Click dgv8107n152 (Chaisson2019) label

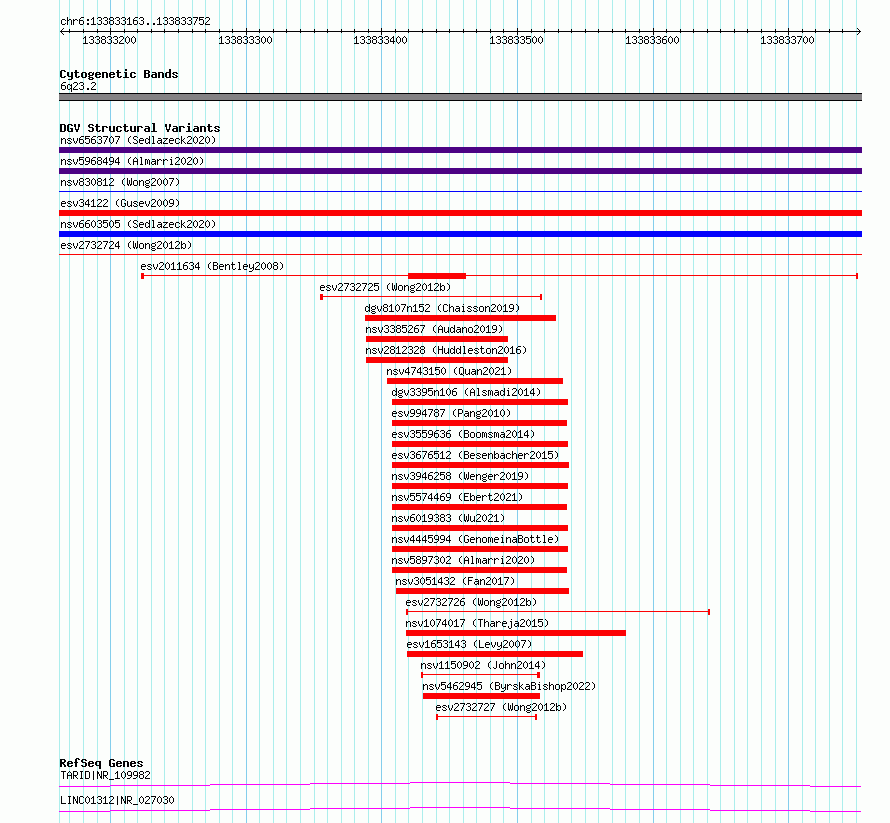pyautogui.click(x=442, y=308)
